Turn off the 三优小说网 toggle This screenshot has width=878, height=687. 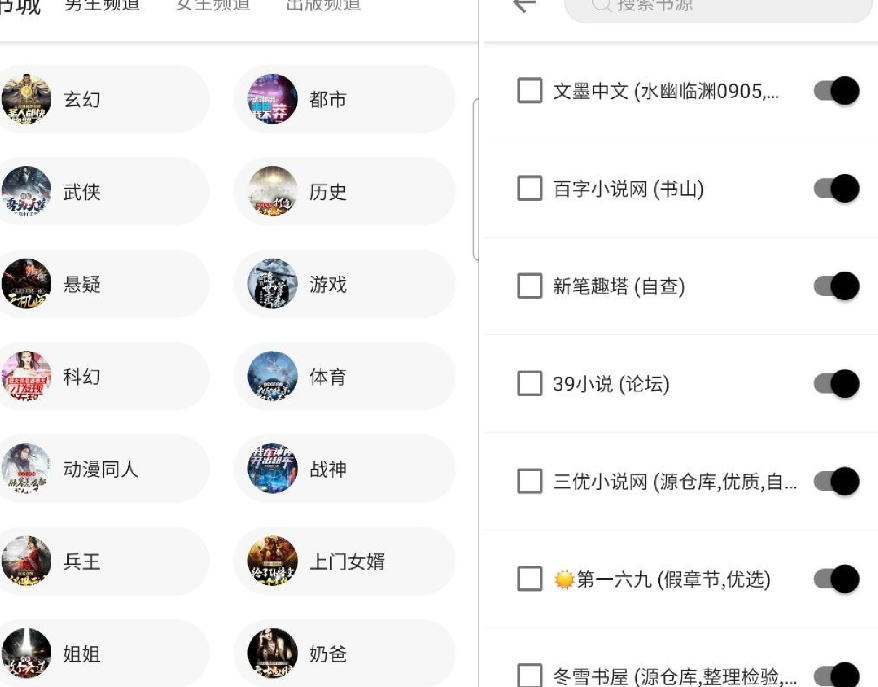(x=837, y=481)
